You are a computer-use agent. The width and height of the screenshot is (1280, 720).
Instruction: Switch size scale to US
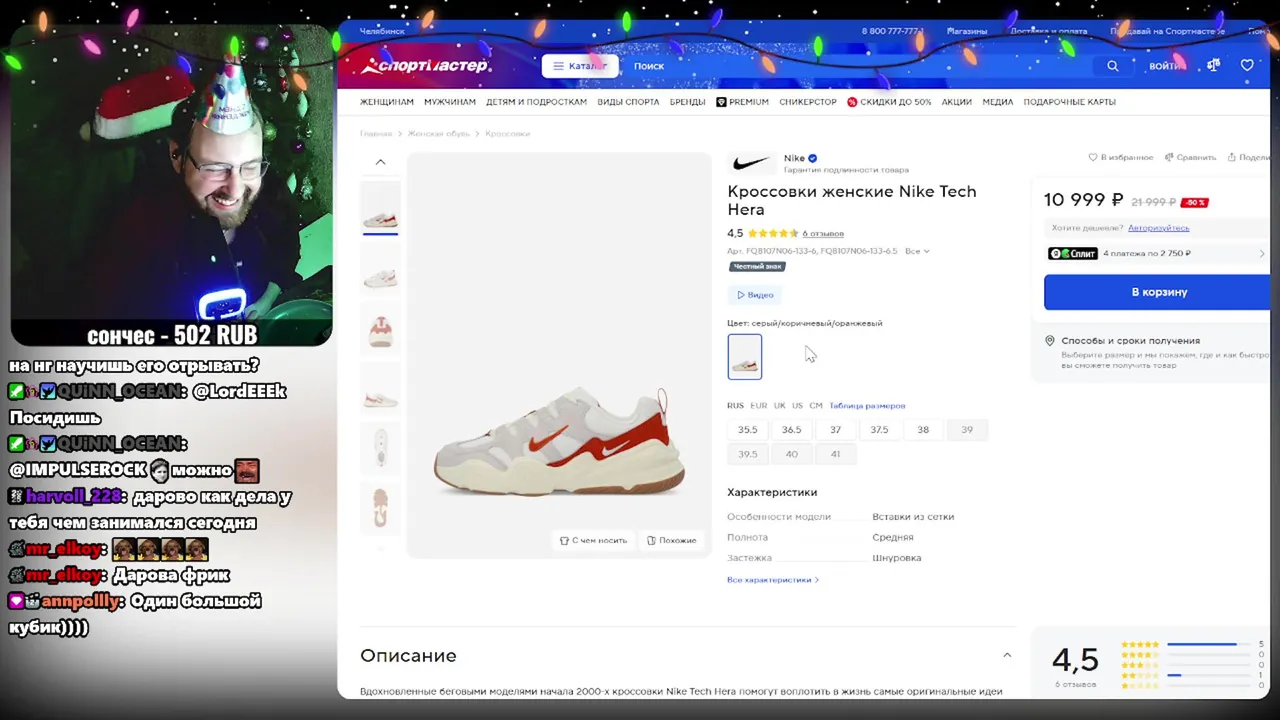pos(798,405)
